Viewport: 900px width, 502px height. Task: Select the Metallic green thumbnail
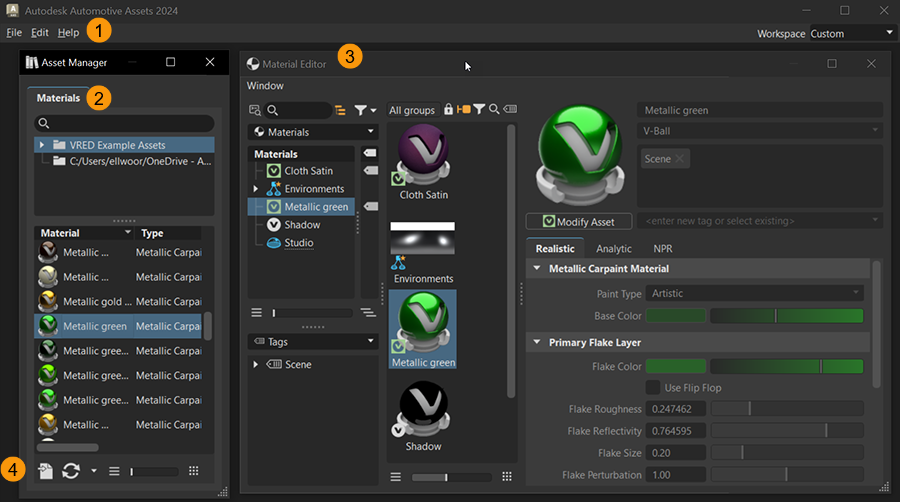(423, 329)
